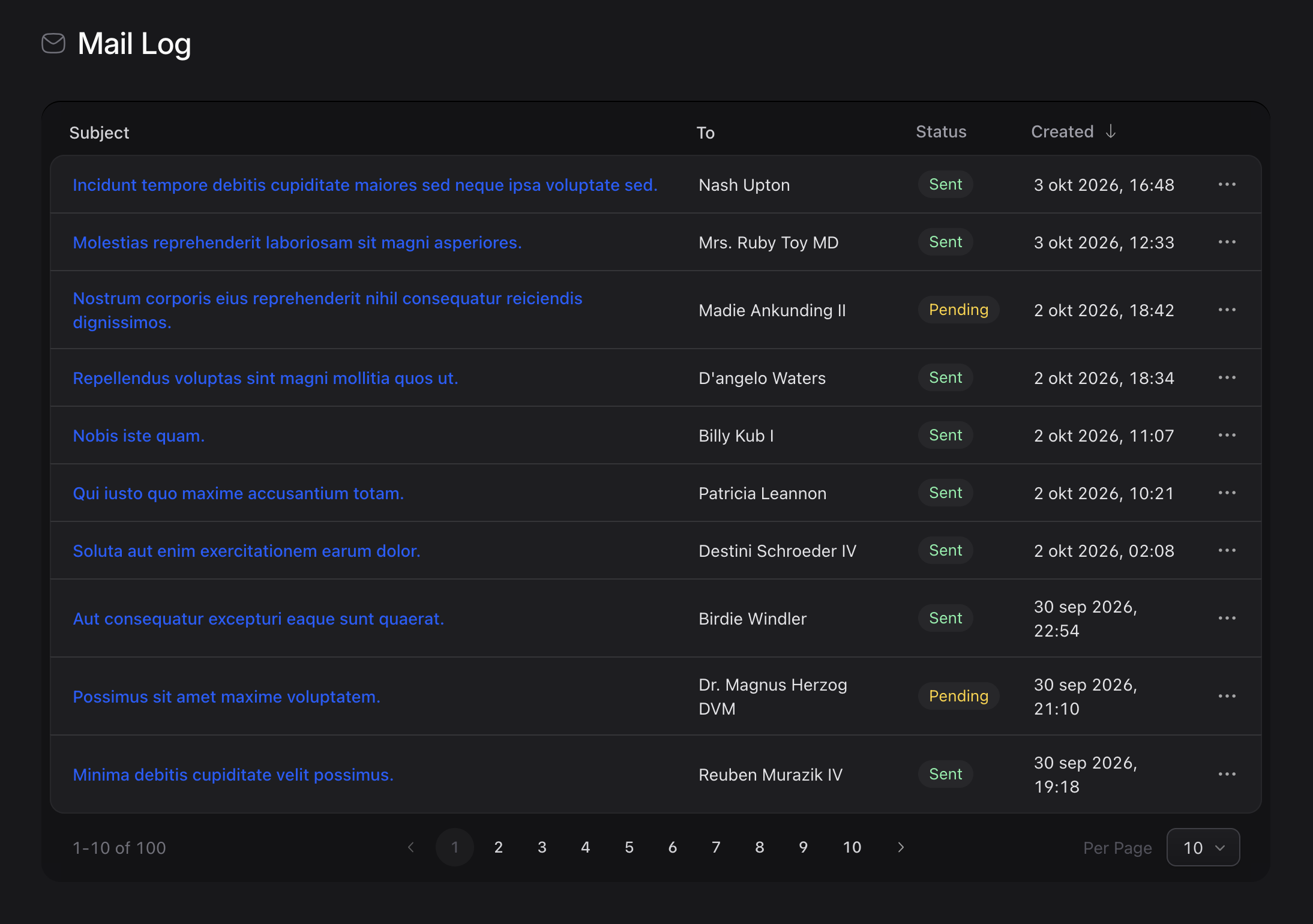Click the To column header
Viewport: 1313px width, 924px height.
(x=706, y=133)
